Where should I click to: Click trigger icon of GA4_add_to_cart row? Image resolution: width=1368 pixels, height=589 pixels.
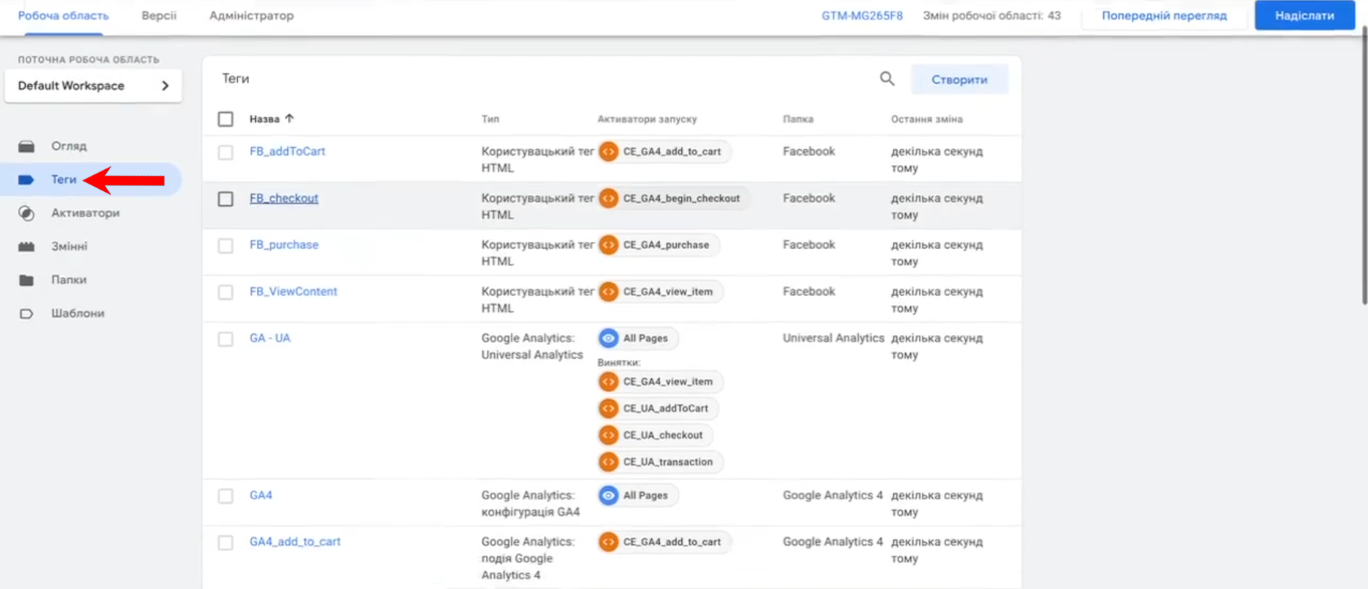[609, 542]
